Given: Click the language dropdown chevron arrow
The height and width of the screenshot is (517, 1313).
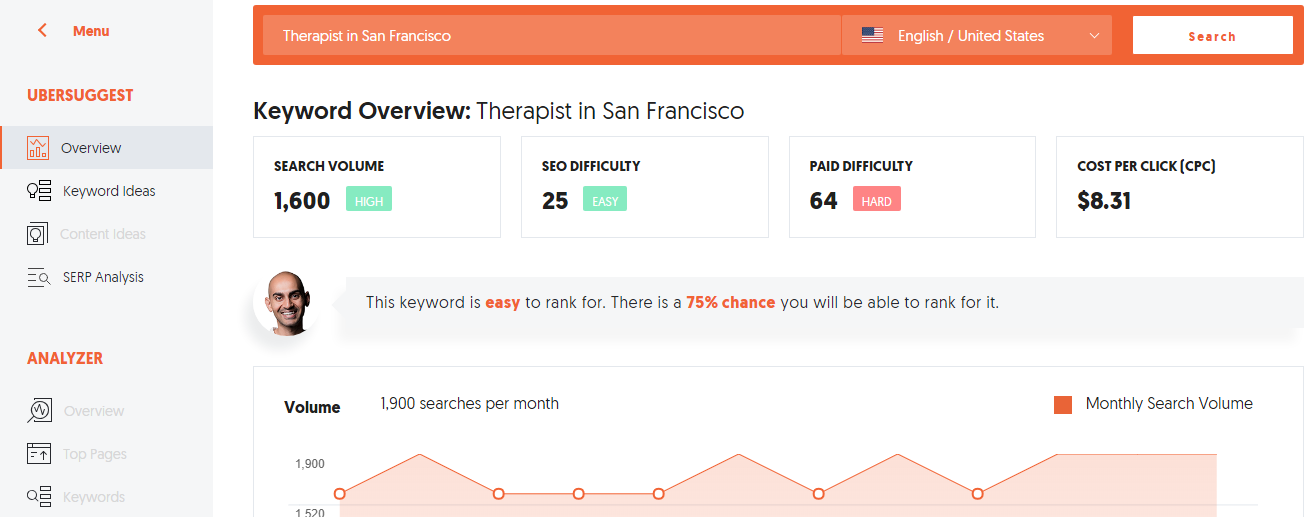Looking at the screenshot, I should tap(1094, 36).
